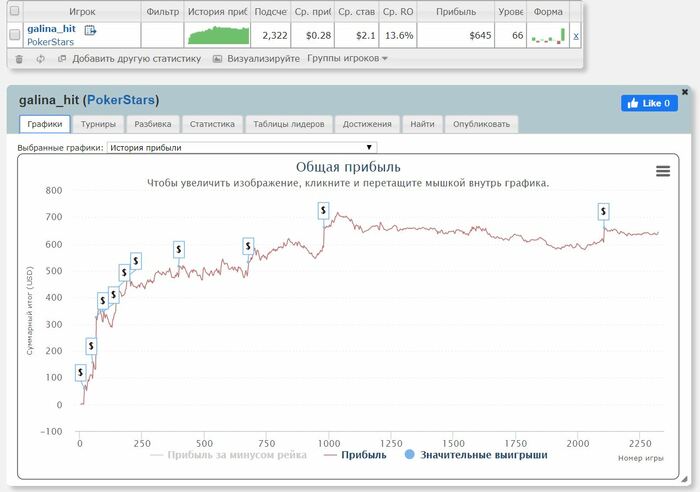Open the История прибыли graph selector
The height and width of the screenshot is (492, 700).
pyautogui.click(x=242, y=147)
